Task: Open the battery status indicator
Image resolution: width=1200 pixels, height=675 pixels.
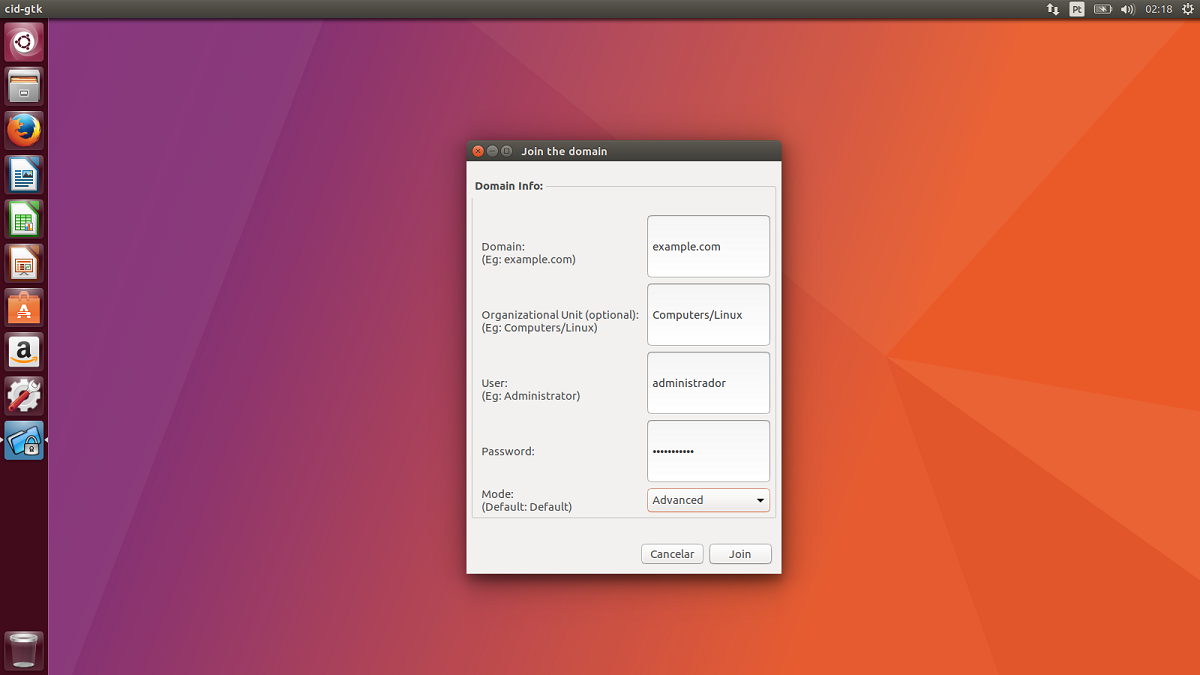Action: [x=1103, y=9]
